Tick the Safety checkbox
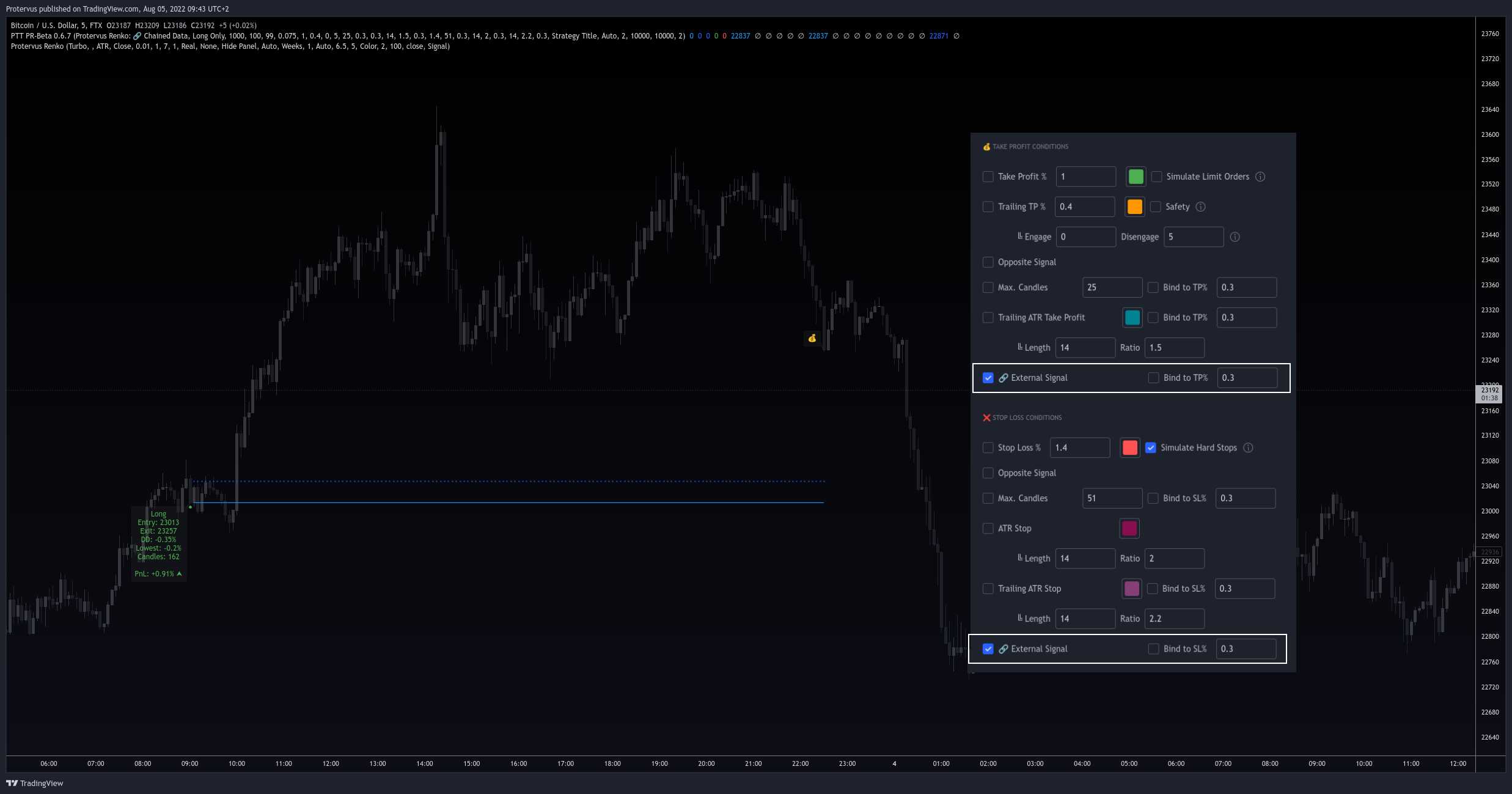The image size is (1512, 794). (x=1155, y=207)
